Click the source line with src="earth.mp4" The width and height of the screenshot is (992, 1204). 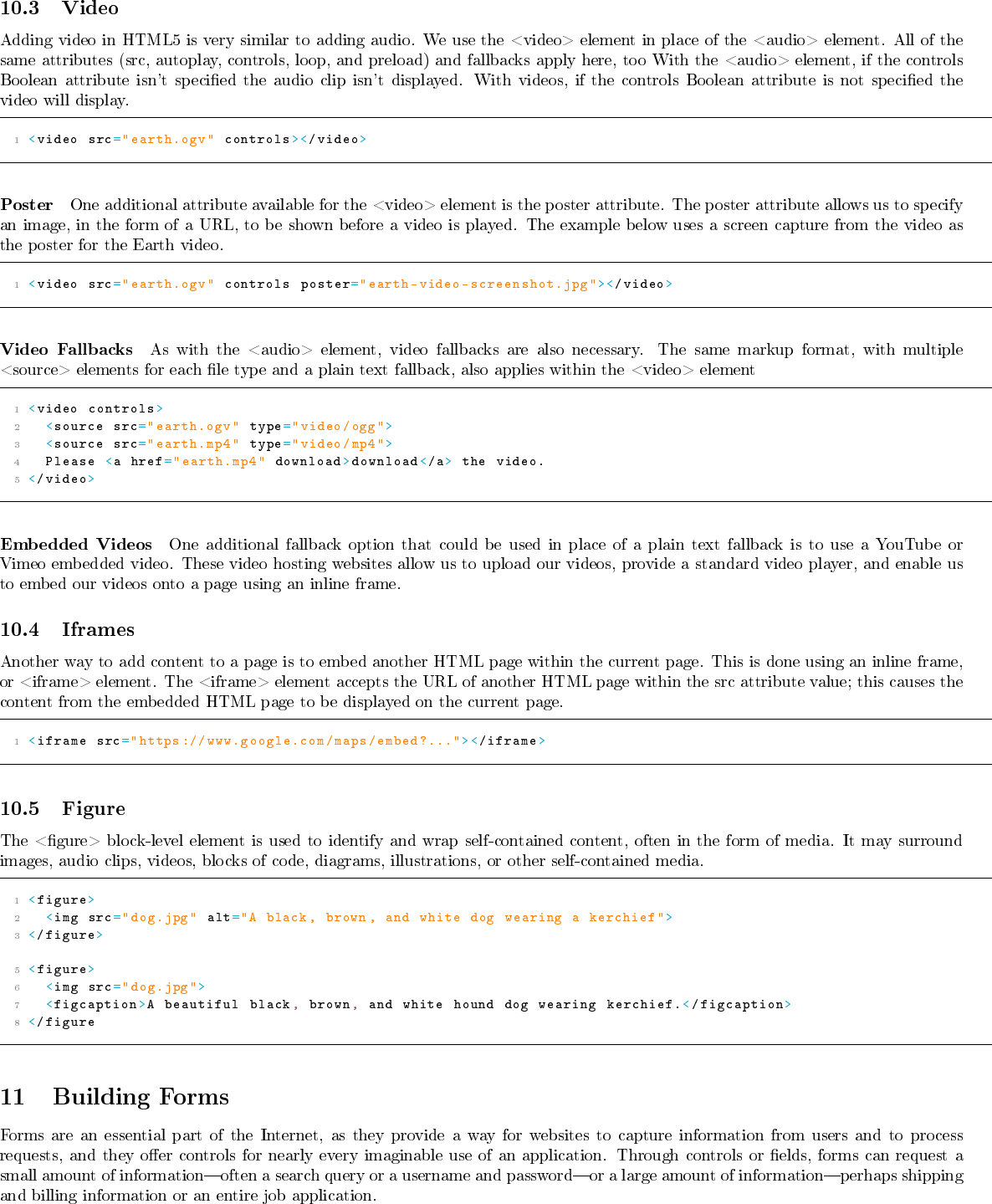(219, 444)
